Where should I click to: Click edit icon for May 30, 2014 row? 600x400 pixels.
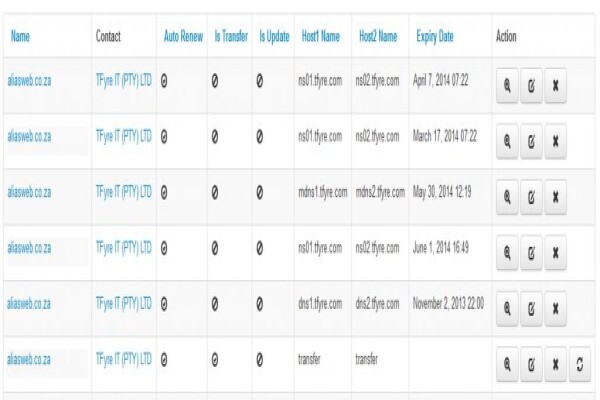pyautogui.click(x=531, y=197)
